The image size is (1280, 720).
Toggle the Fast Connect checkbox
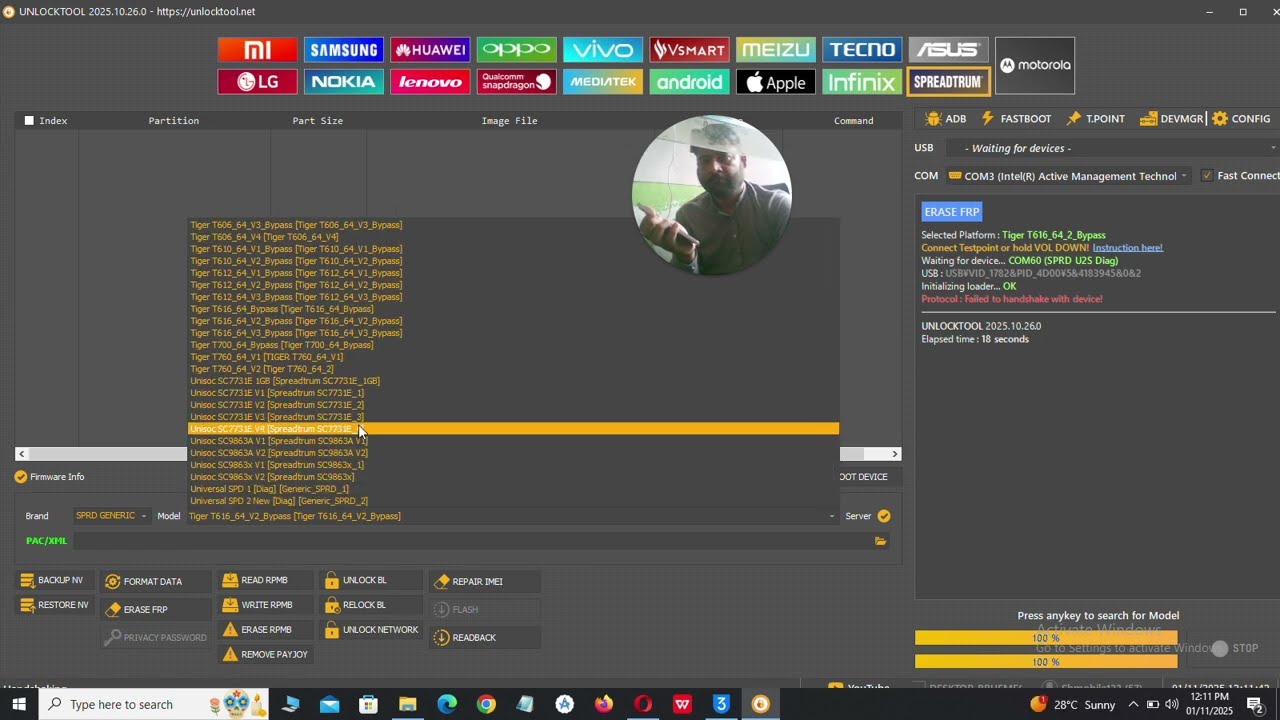[x=1207, y=176]
